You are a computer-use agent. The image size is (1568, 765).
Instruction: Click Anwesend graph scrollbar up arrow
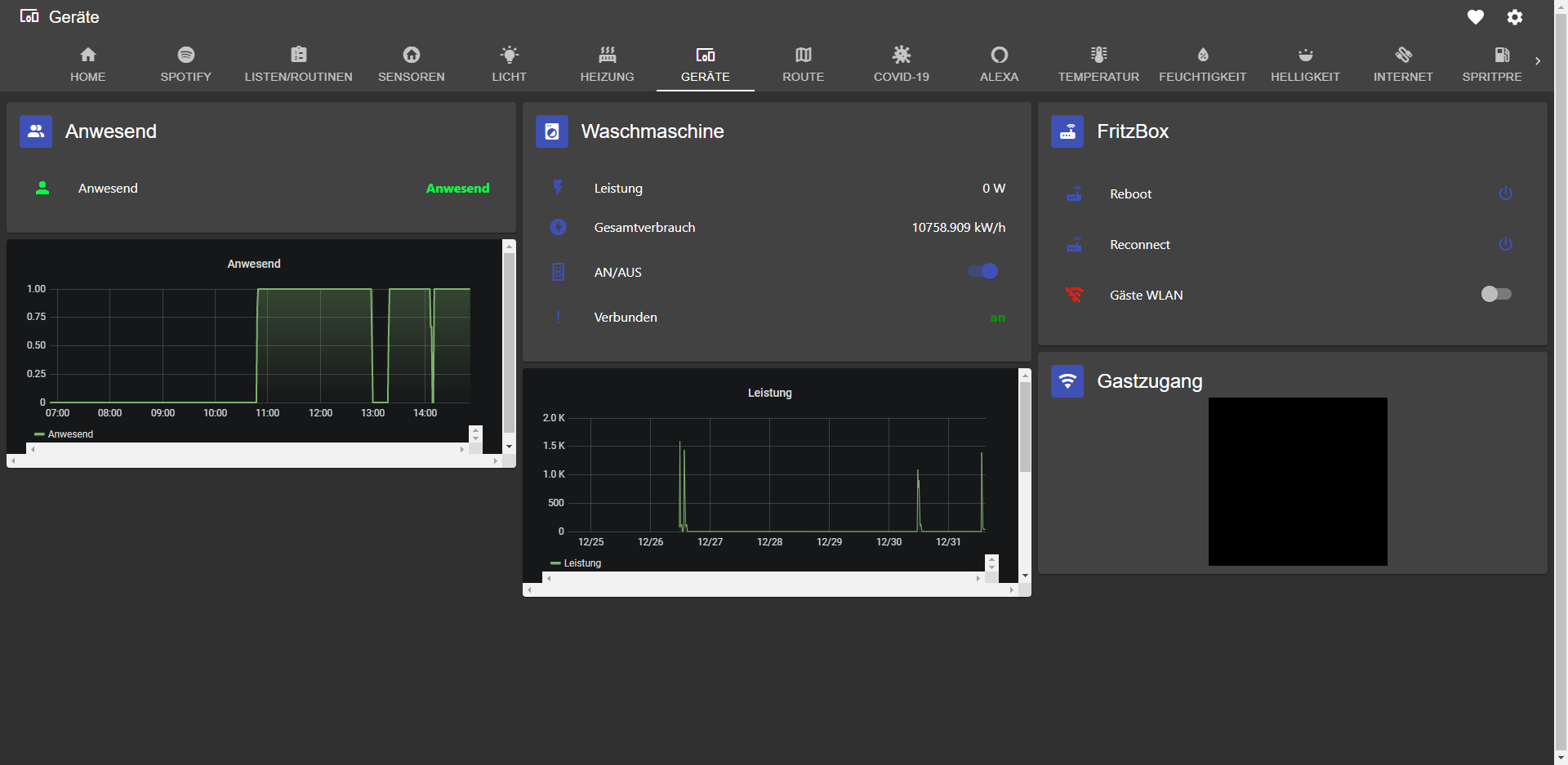click(509, 246)
